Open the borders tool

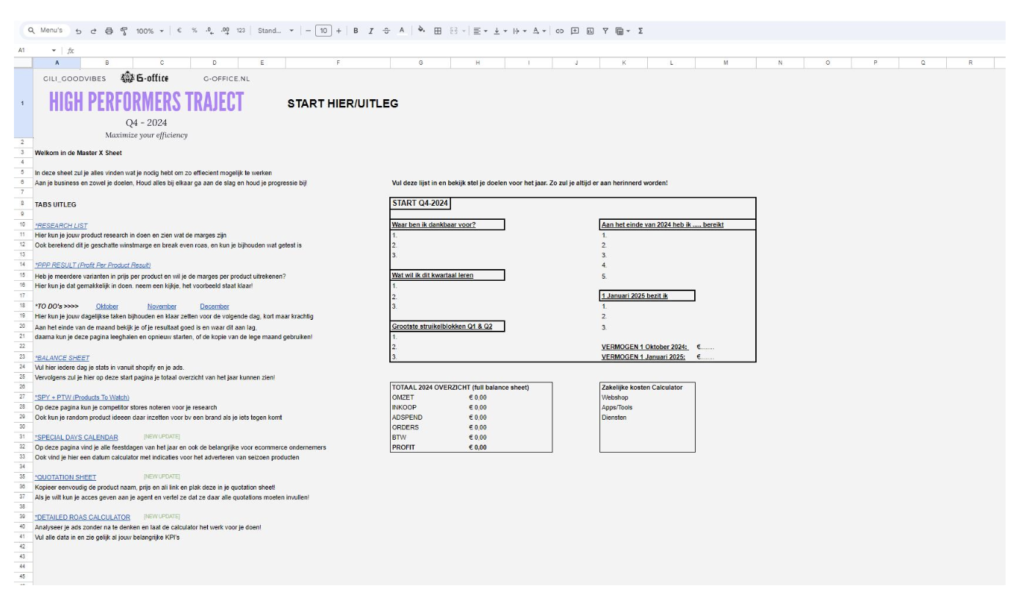tap(438, 31)
